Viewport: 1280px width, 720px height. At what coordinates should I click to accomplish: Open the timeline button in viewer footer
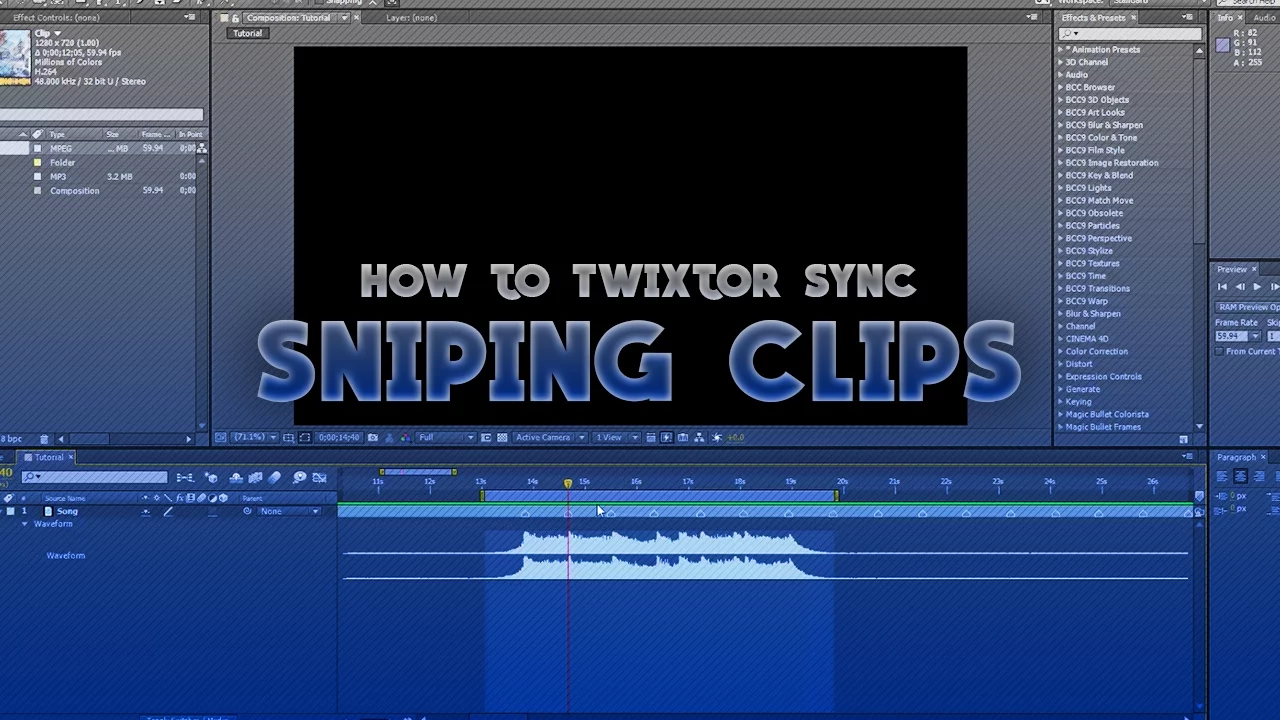pyautogui.click(x=683, y=437)
